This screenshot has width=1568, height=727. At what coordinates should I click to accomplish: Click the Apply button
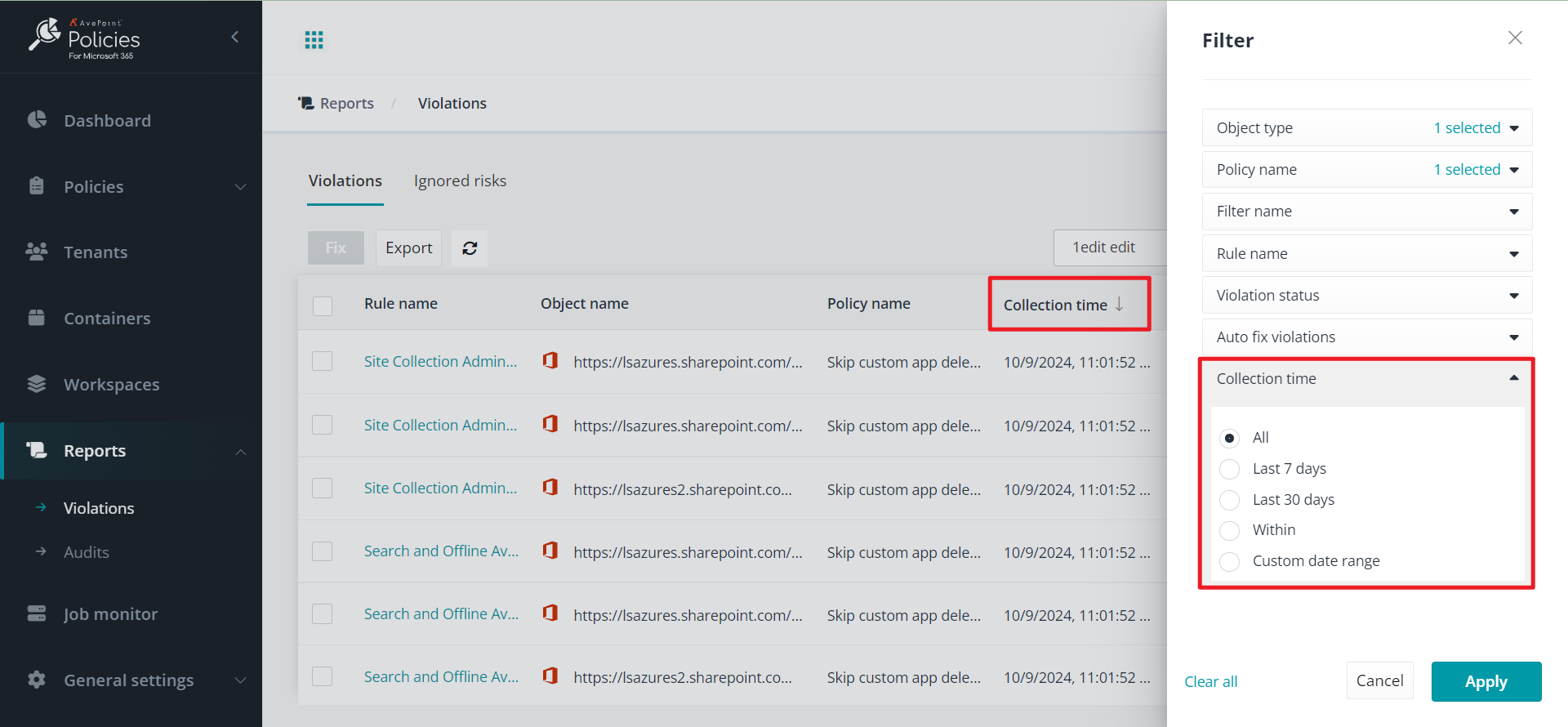point(1486,681)
